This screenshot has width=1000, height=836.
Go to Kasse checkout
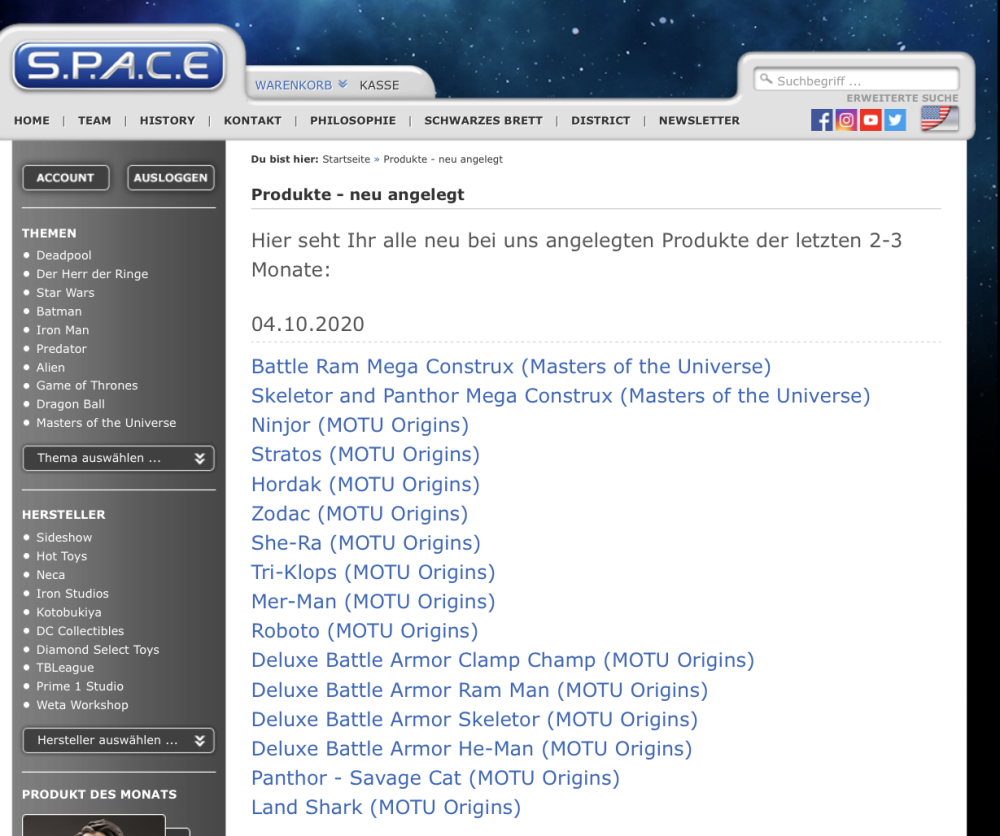(379, 85)
